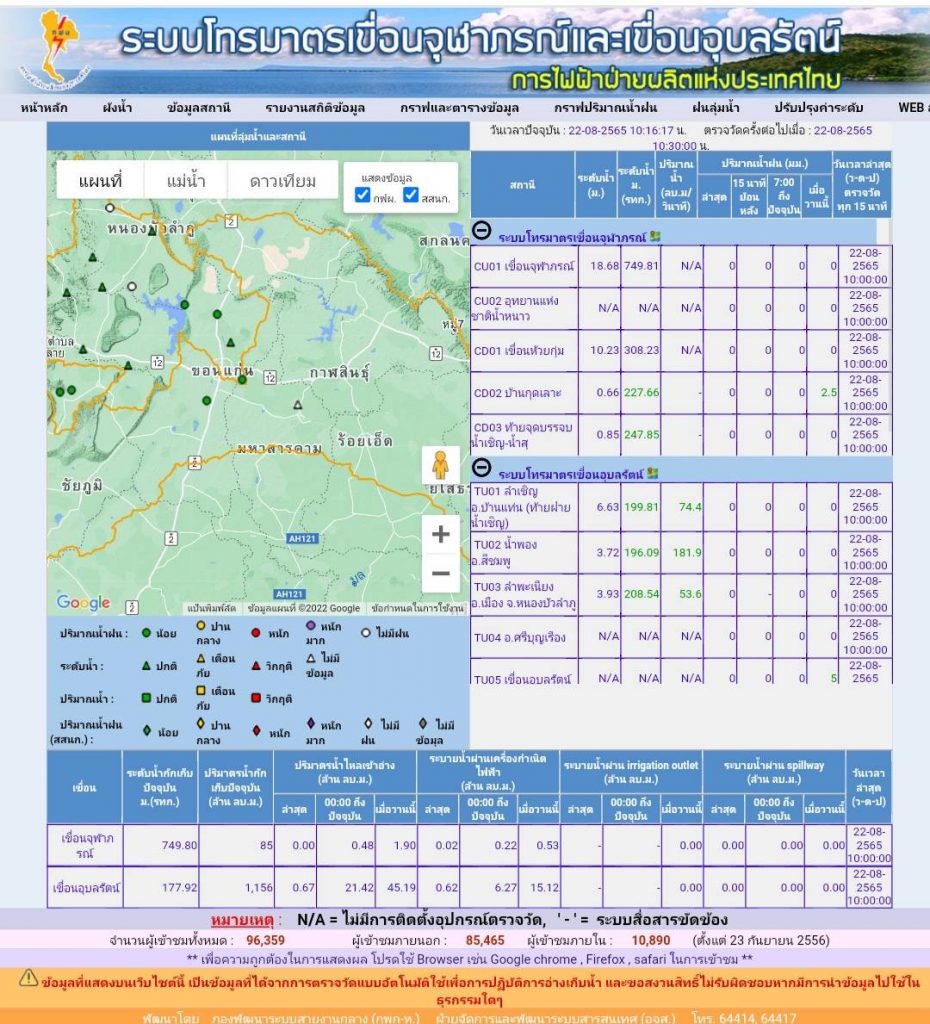Open the CU01 เขื่อนจุฬาภรณ์ station link
Image resolution: width=930 pixels, height=1024 pixels.
(x=523, y=266)
